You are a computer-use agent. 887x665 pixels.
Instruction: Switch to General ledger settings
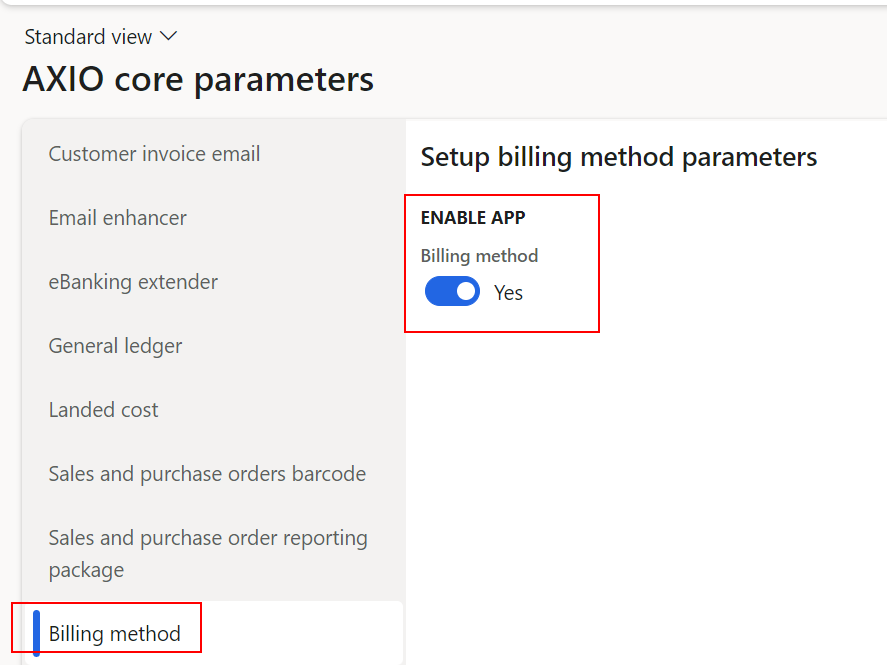[115, 345]
